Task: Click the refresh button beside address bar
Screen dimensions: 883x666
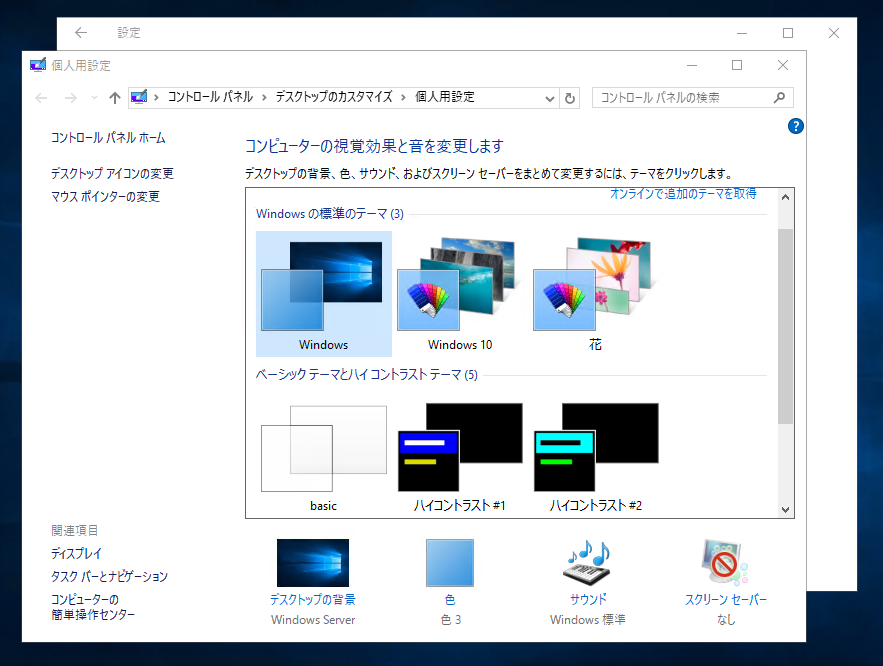Action: click(570, 98)
